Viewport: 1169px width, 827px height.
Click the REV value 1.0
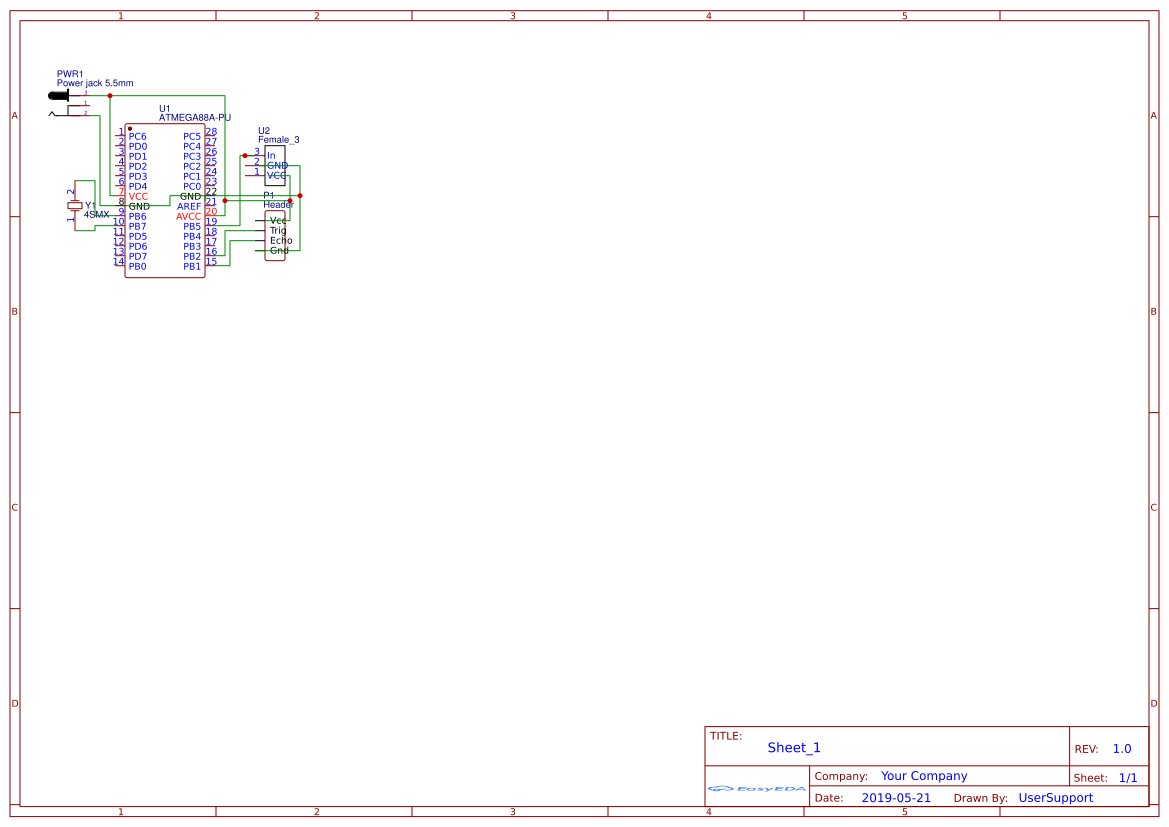pyautogui.click(x=1121, y=747)
